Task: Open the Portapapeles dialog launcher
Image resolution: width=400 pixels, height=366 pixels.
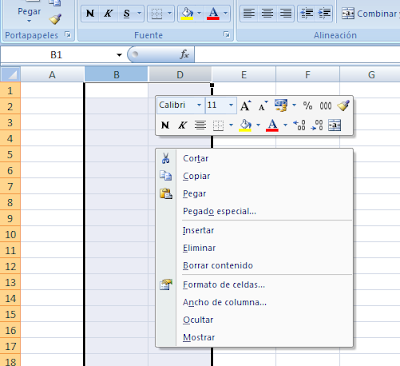Action: [x=68, y=35]
